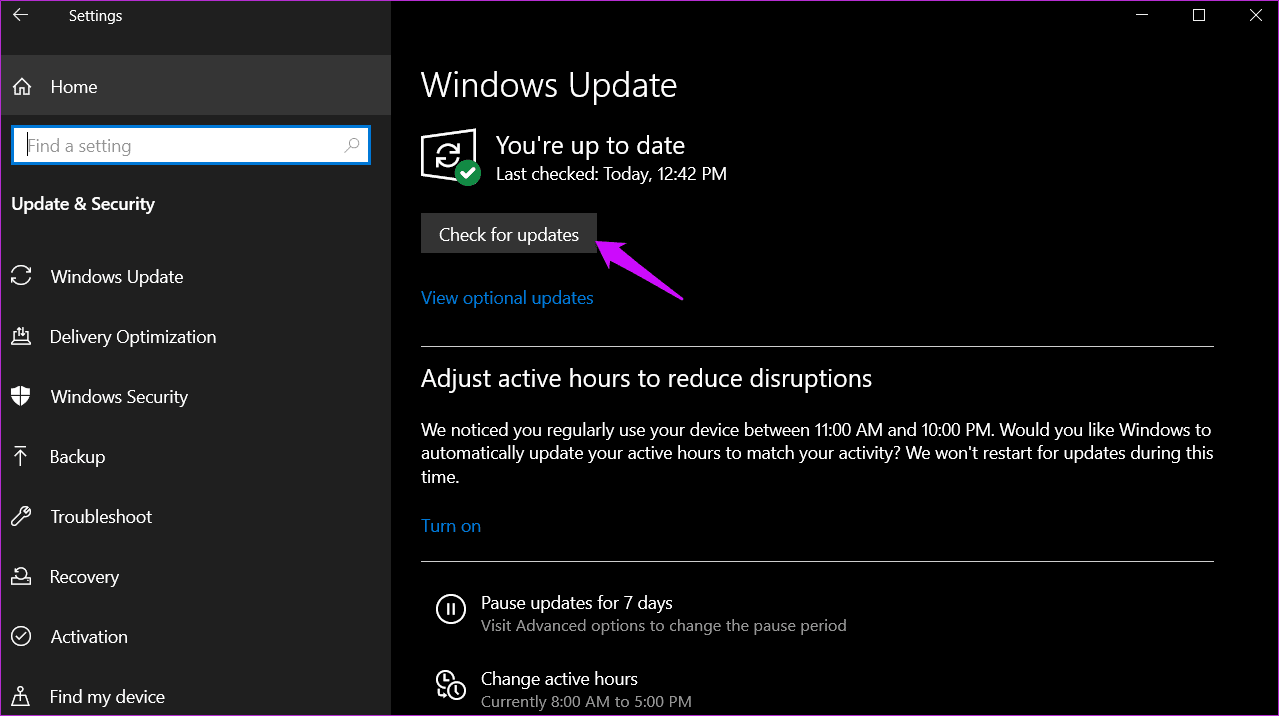The width and height of the screenshot is (1279, 716).
Task: Click the Home house icon
Action: (22, 87)
